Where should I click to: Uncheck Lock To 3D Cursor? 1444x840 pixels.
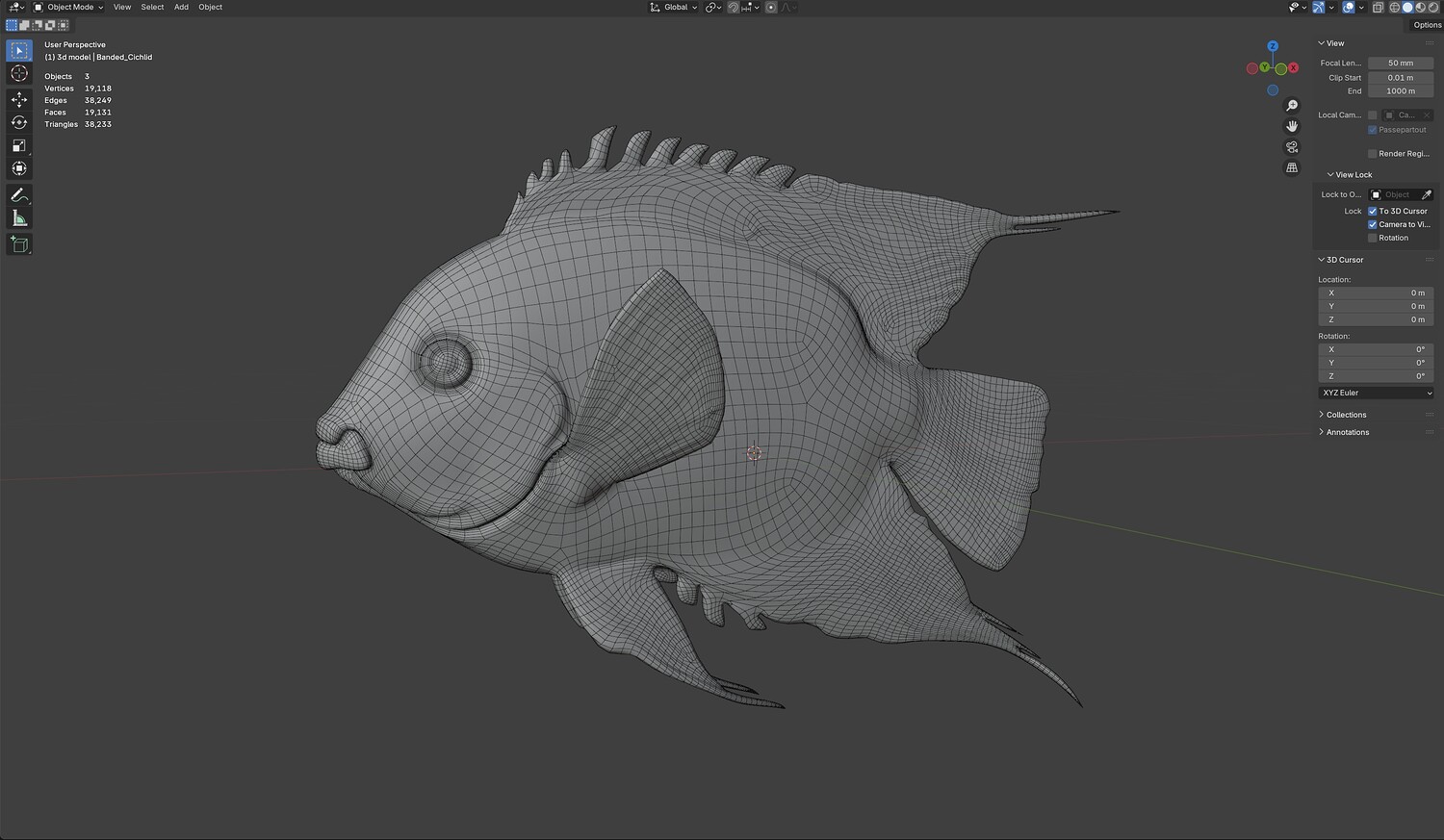pyautogui.click(x=1372, y=212)
